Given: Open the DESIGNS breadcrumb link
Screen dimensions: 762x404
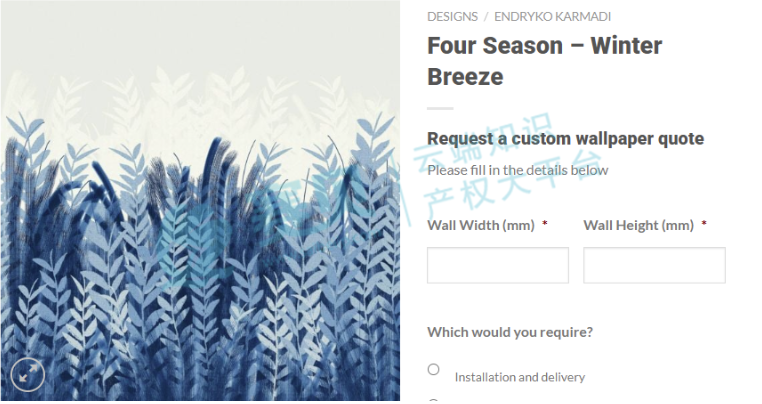Looking at the screenshot, I should 452,17.
